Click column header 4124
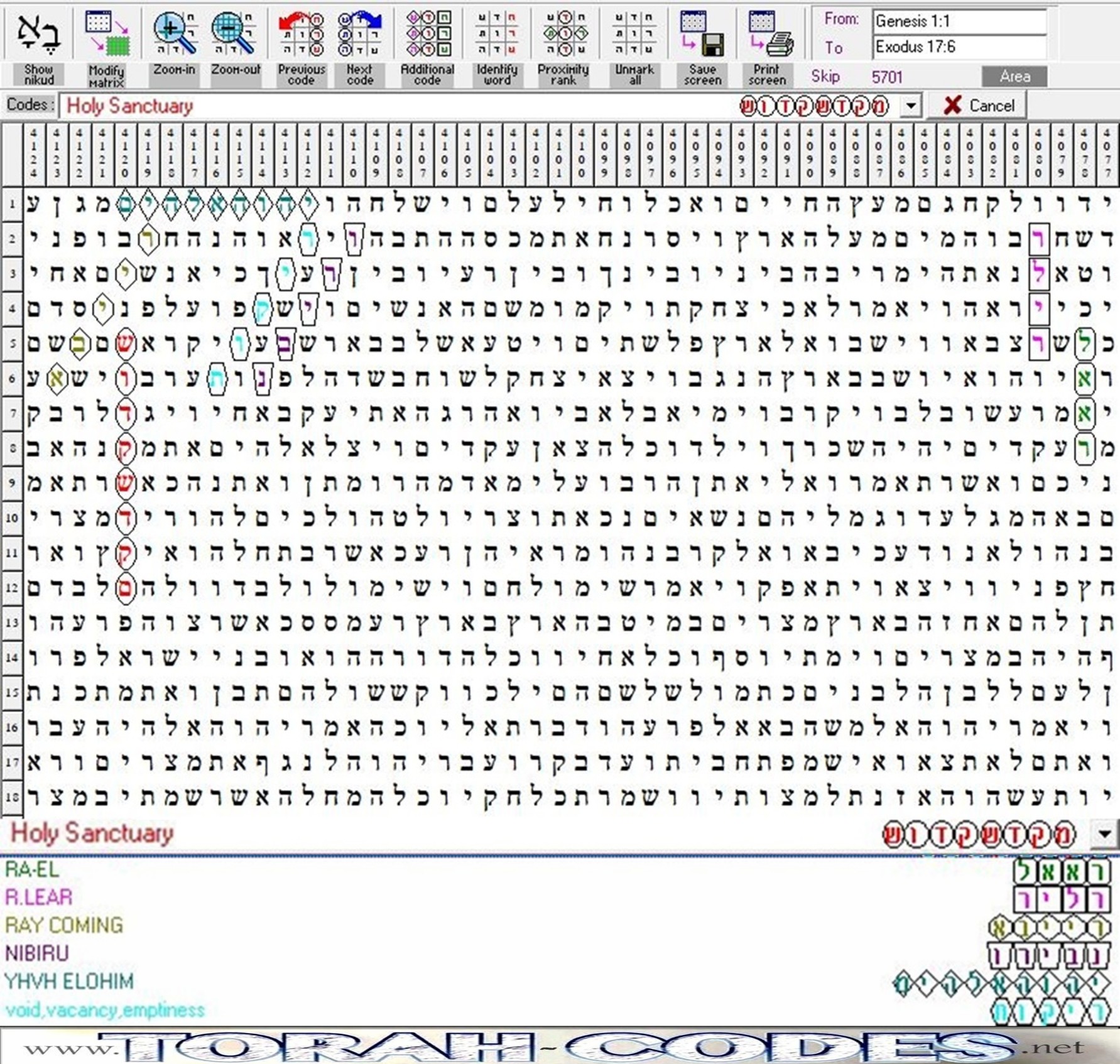Viewport: 1120px width, 1064px height. pos(34,154)
